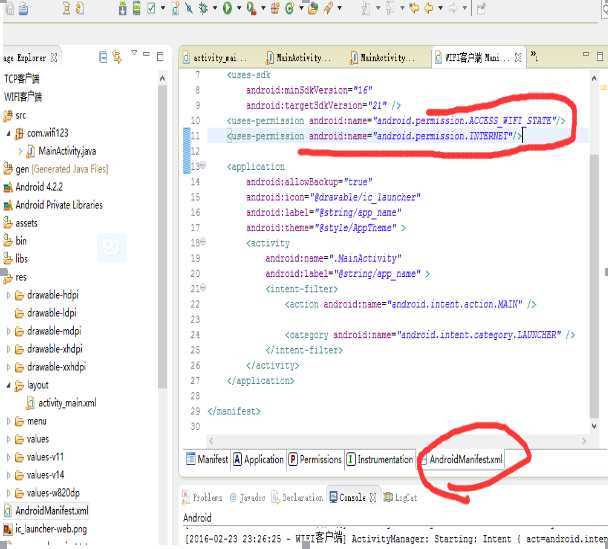Click the editor vertical scrollbar thumb
The width and height of the screenshot is (608, 549).
click(594, 285)
